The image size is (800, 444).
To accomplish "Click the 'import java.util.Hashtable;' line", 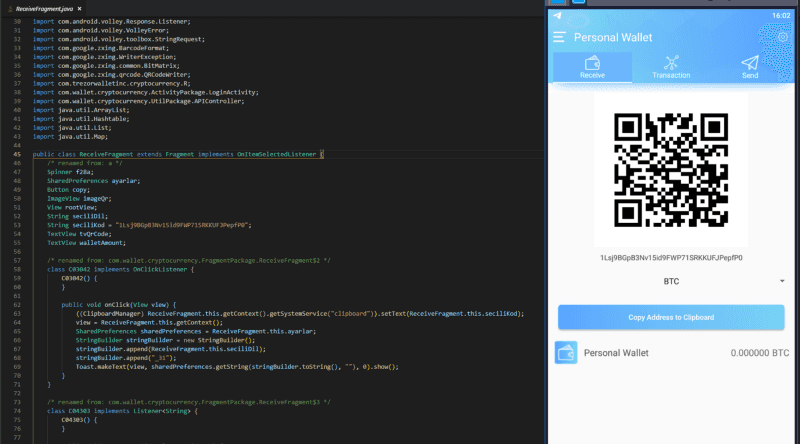I will 81,119.
